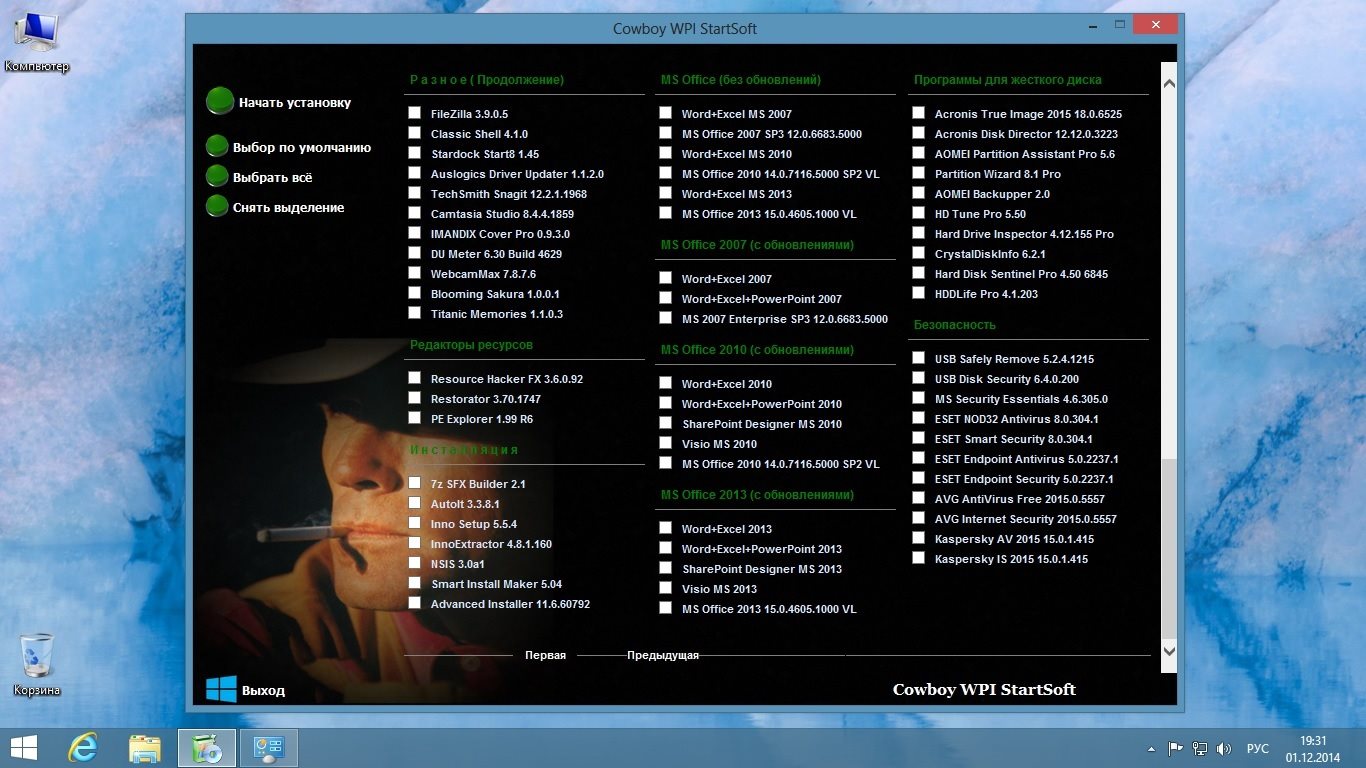Click the РУС language indicator

click(1258, 748)
